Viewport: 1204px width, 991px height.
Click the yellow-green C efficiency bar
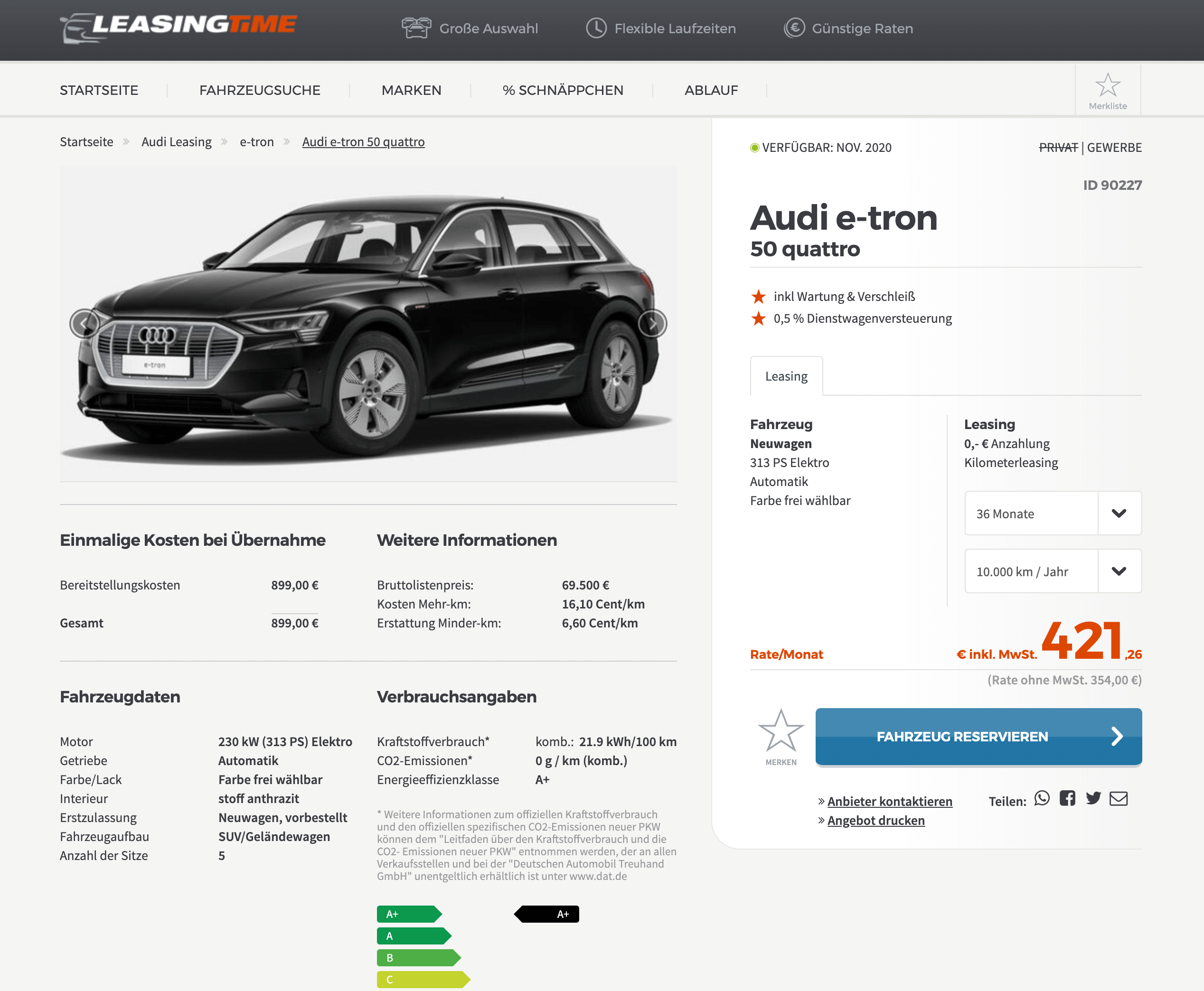pos(423,979)
